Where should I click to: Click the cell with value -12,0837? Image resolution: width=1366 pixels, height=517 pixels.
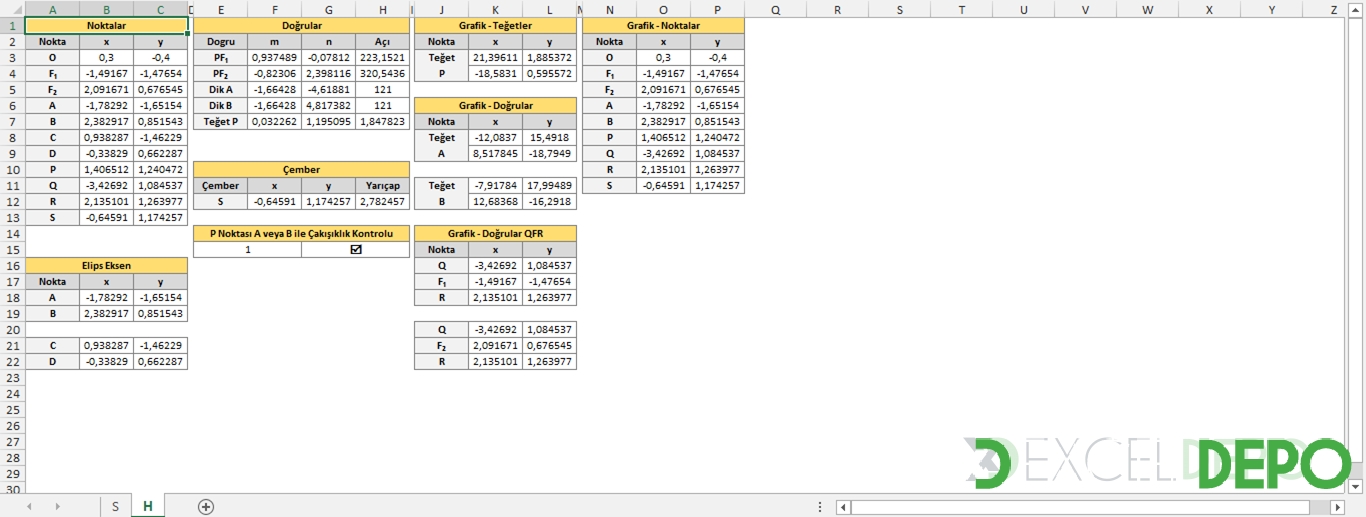(495, 137)
